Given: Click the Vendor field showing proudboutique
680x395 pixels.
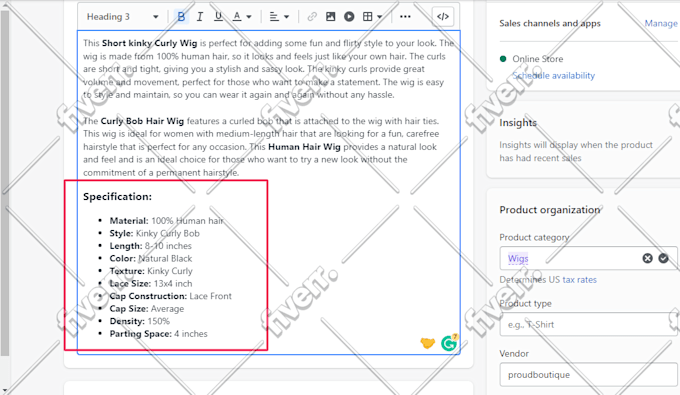Looking at the screenshot, I should point(588,375).
